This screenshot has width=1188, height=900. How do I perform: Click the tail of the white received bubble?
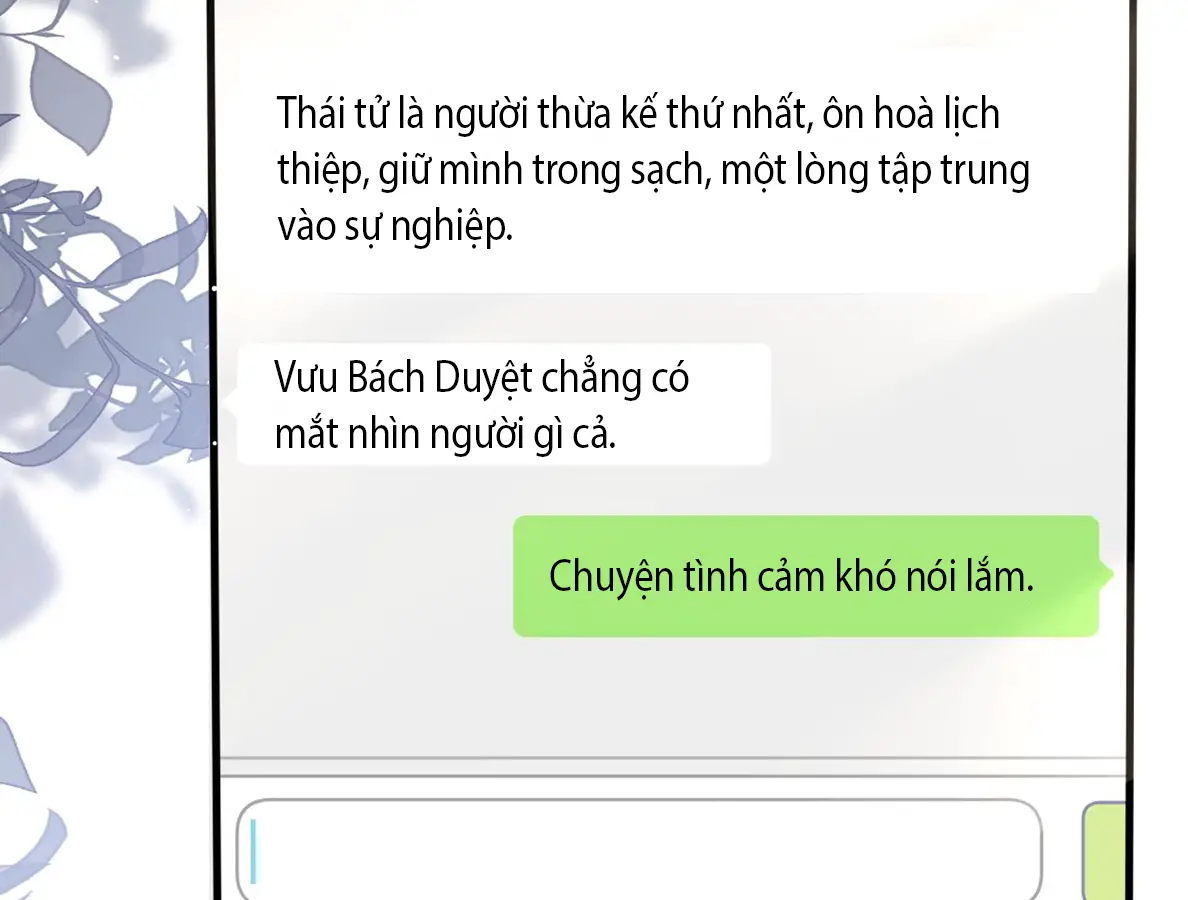232,396
